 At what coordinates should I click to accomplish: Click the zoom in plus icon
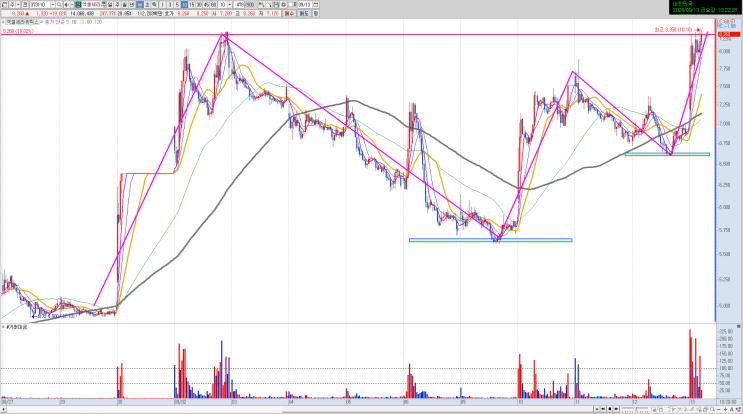point(725,409)
